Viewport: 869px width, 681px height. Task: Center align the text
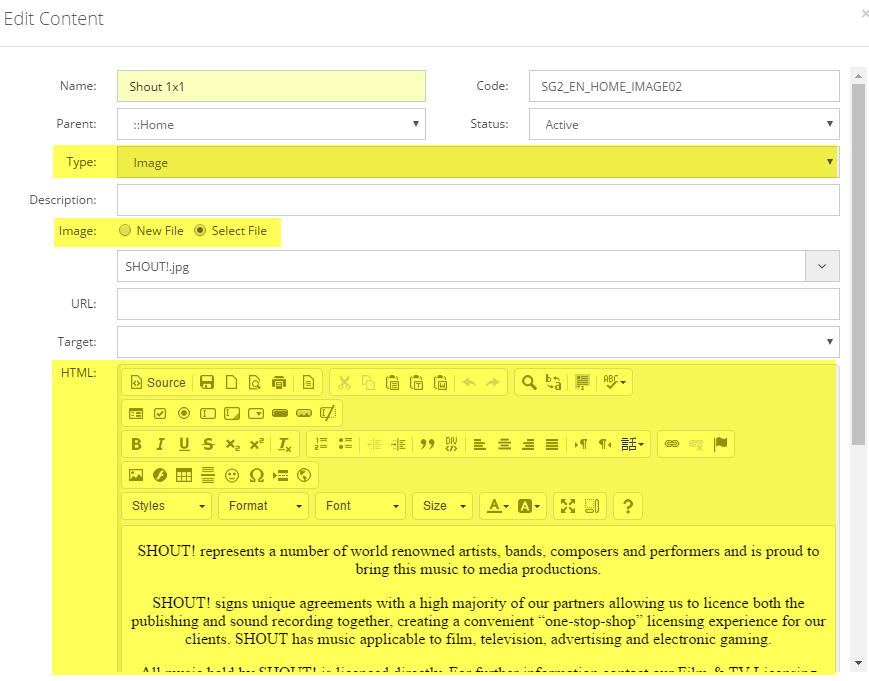coord(504,444)
